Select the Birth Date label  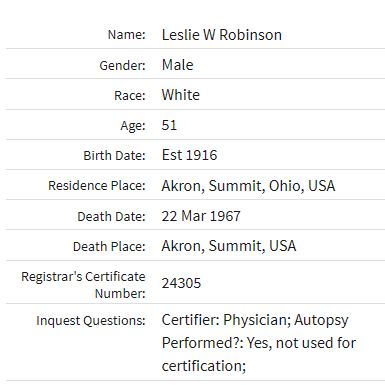coord(114,156)
